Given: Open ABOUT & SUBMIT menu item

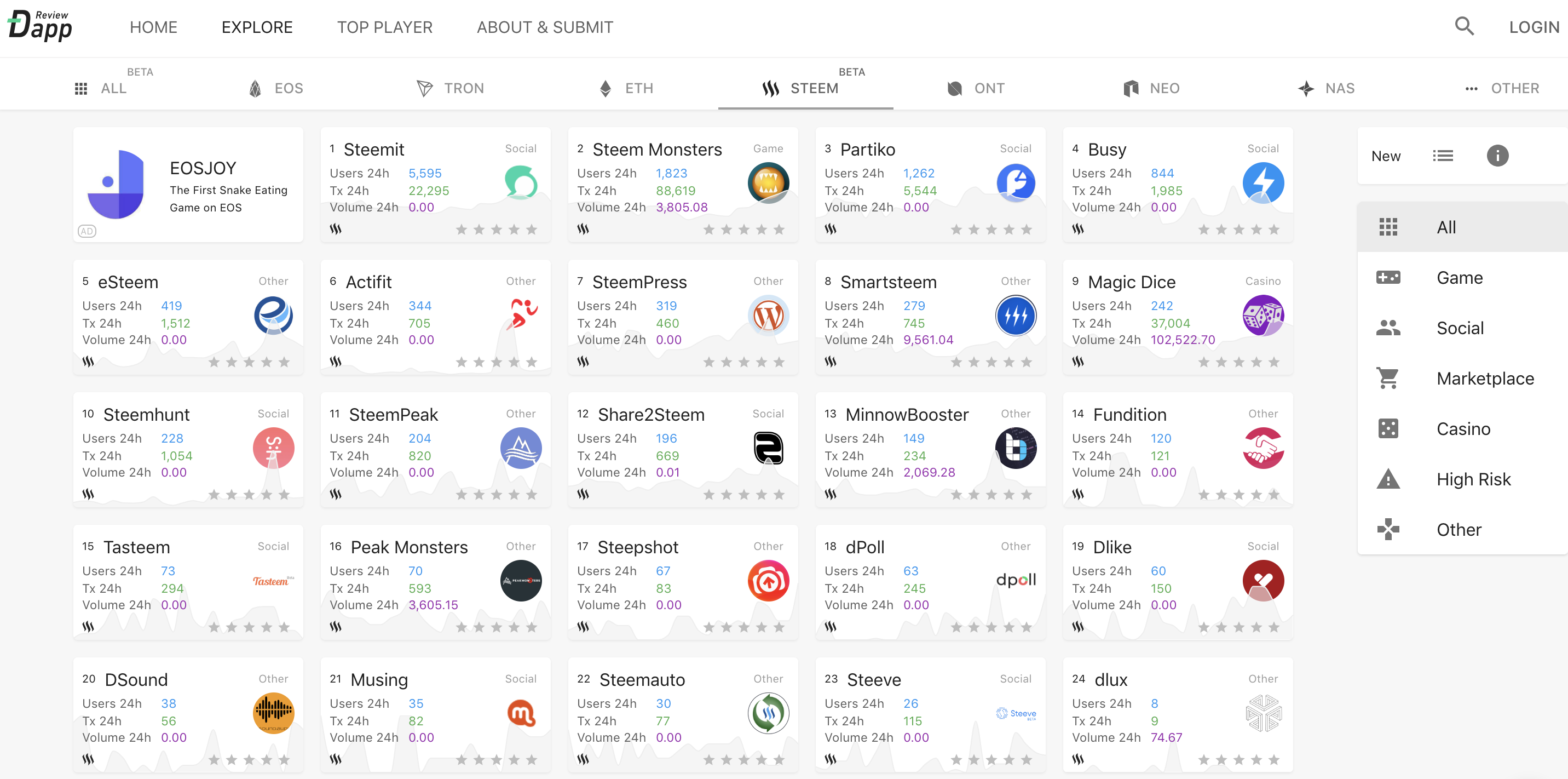Looking at the screenshot, I should [545, 27].
